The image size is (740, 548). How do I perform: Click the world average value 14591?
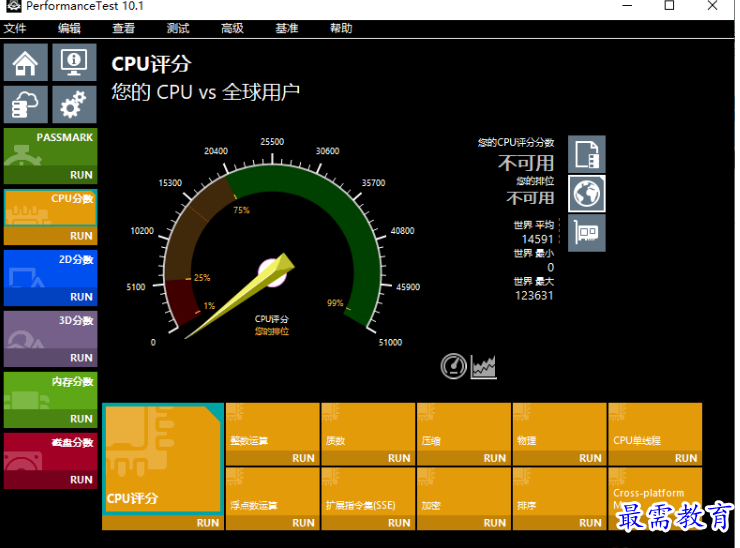click(x=537, y=239)
